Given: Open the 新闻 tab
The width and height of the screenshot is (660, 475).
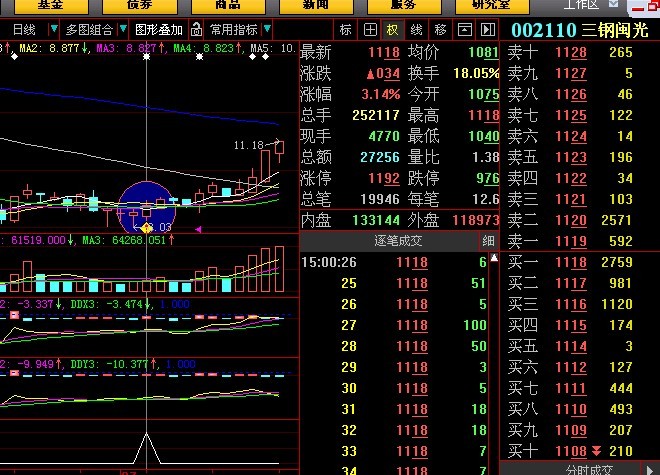Looking at the screenshot, I should coord(316,5).
